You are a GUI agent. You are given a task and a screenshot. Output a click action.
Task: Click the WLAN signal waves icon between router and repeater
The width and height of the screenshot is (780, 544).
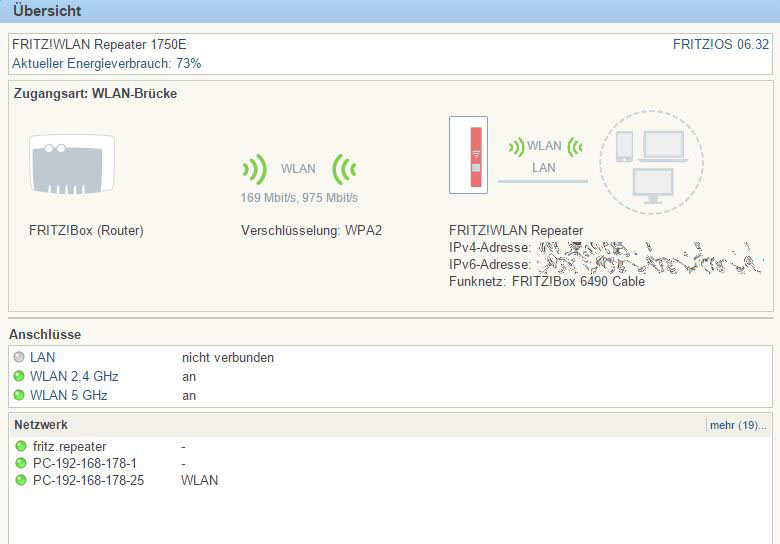click(298, 168)
